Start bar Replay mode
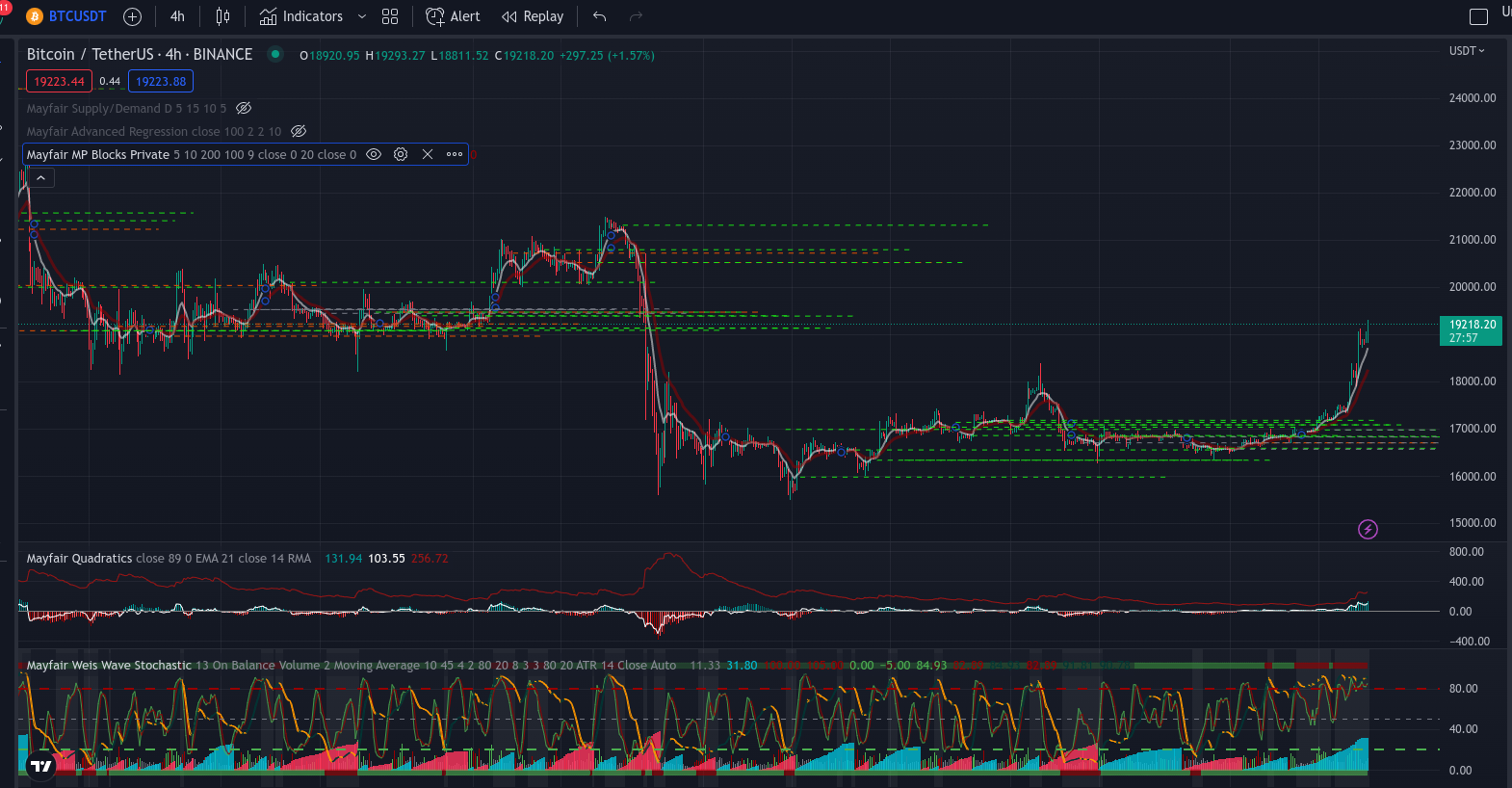 tap(533, 16)
